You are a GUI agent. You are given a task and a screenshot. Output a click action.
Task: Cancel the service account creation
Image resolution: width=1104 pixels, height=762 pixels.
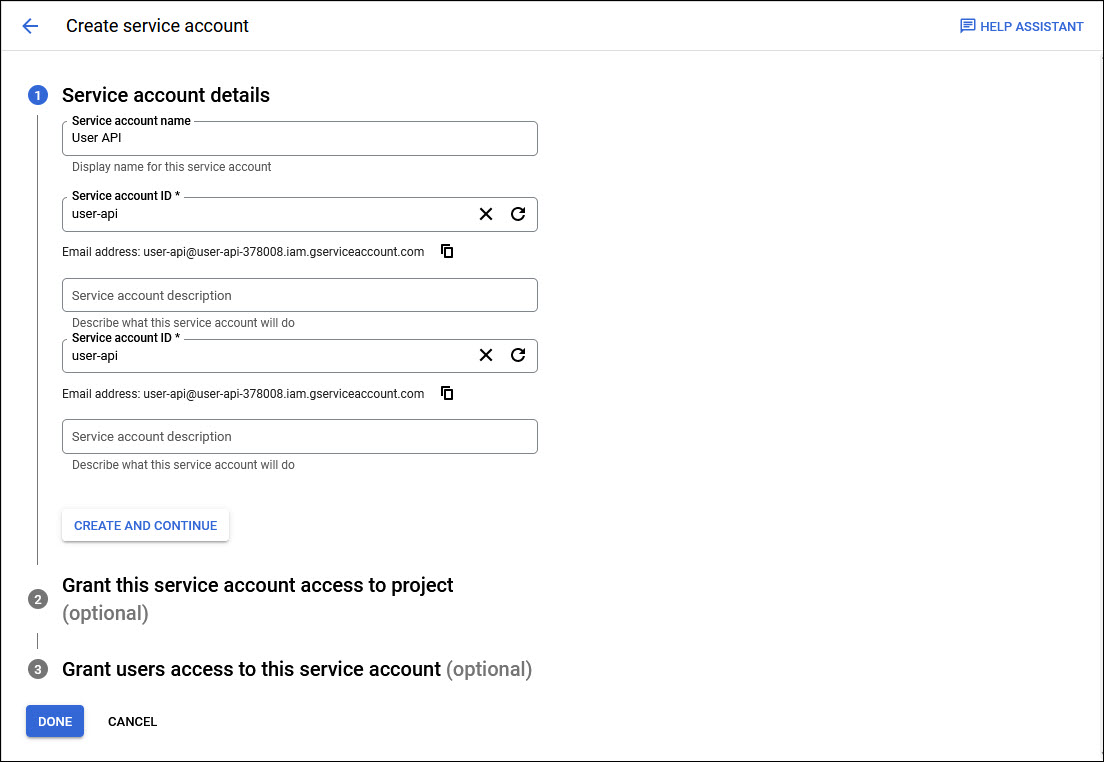(x=132, y=721)
